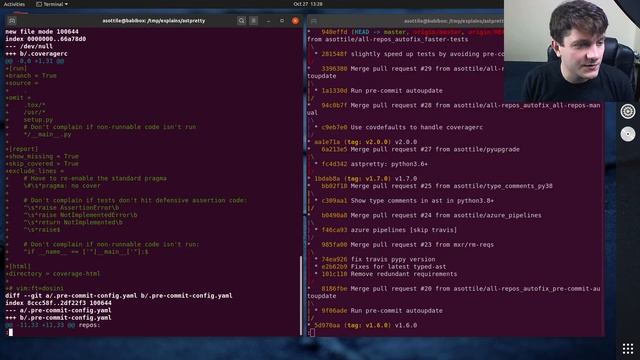Click the disc icon in the dock
This screenshot has height=360, width=640.
pyautogui.click(x=628, y=134)
